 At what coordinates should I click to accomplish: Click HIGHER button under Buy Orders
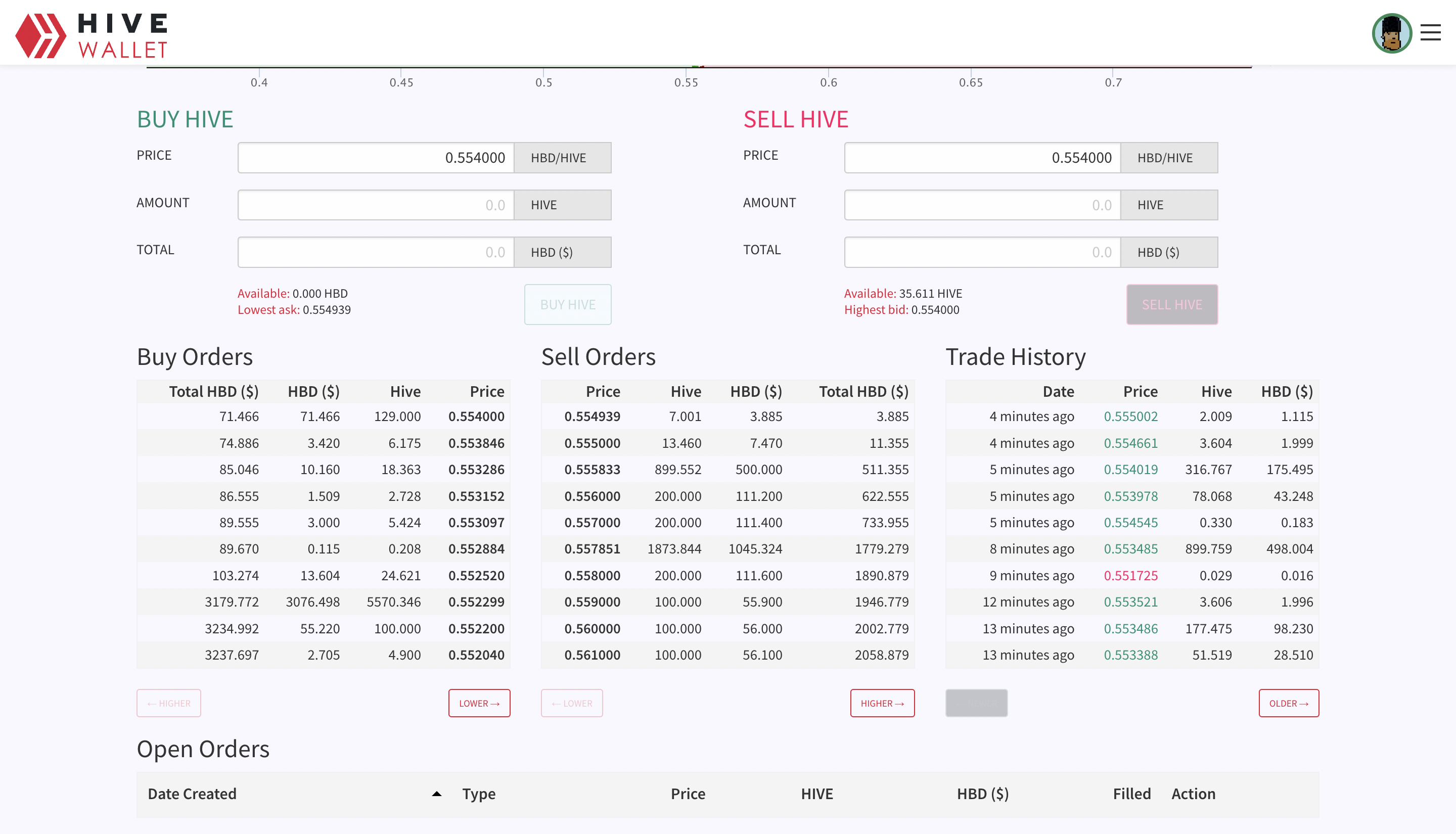169,704
